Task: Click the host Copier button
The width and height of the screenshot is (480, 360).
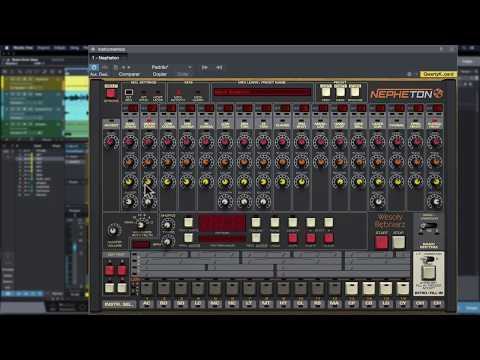Action: (160, 74)
